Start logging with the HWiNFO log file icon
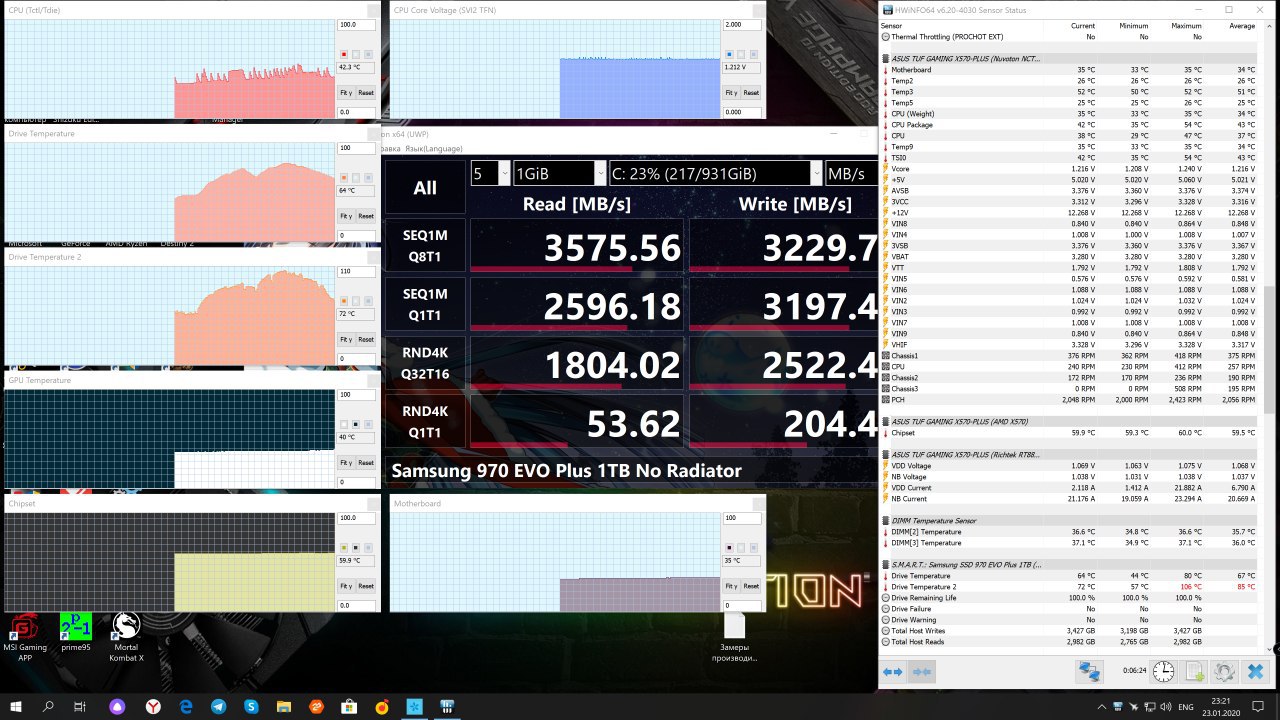The width and height of the screenshot is (1280, 720). coord(1194,672)
